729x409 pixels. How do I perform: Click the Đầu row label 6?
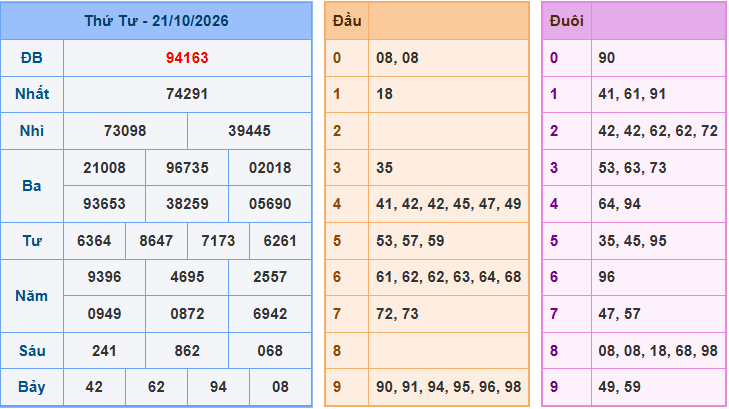pos(337,277)
